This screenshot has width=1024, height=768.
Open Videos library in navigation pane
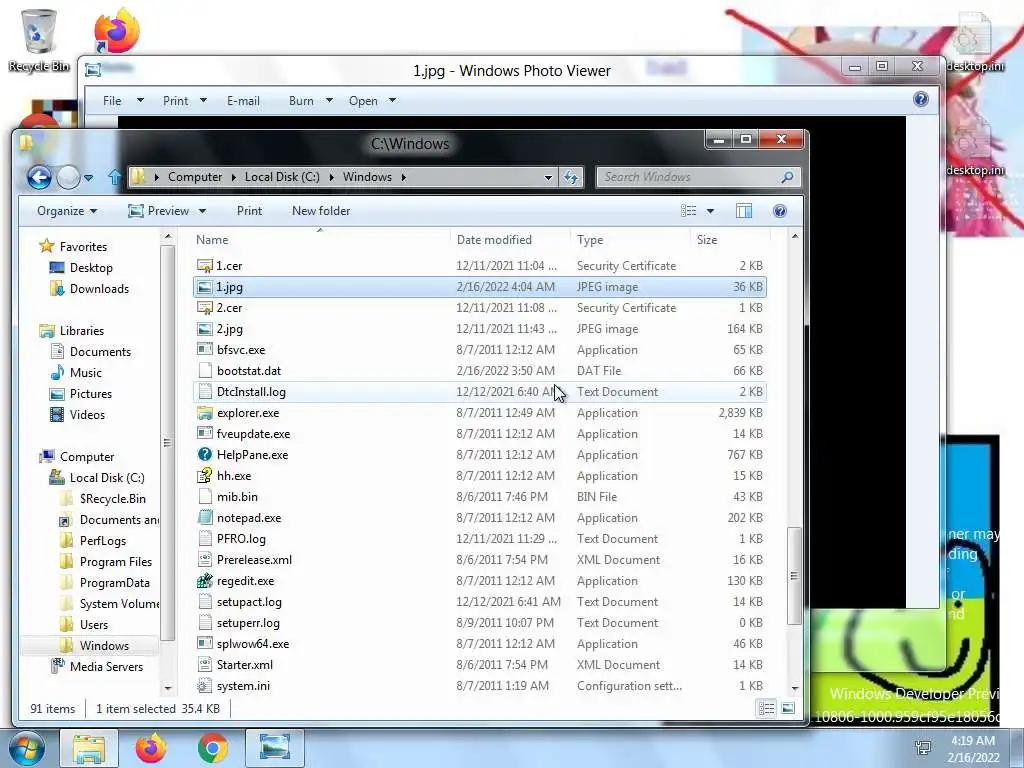pos(87,415)
